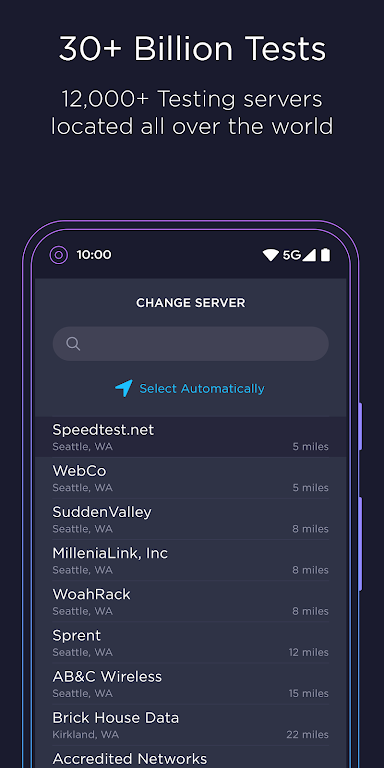Focus the server search field
The width and height of the screenshot is (384, 768).
[x=191, y=344]
